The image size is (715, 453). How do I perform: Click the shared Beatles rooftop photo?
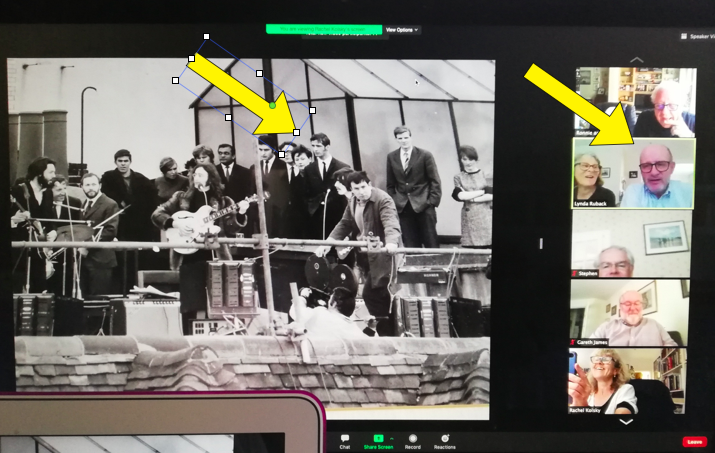pyautogui.click(x=252, y=237)
